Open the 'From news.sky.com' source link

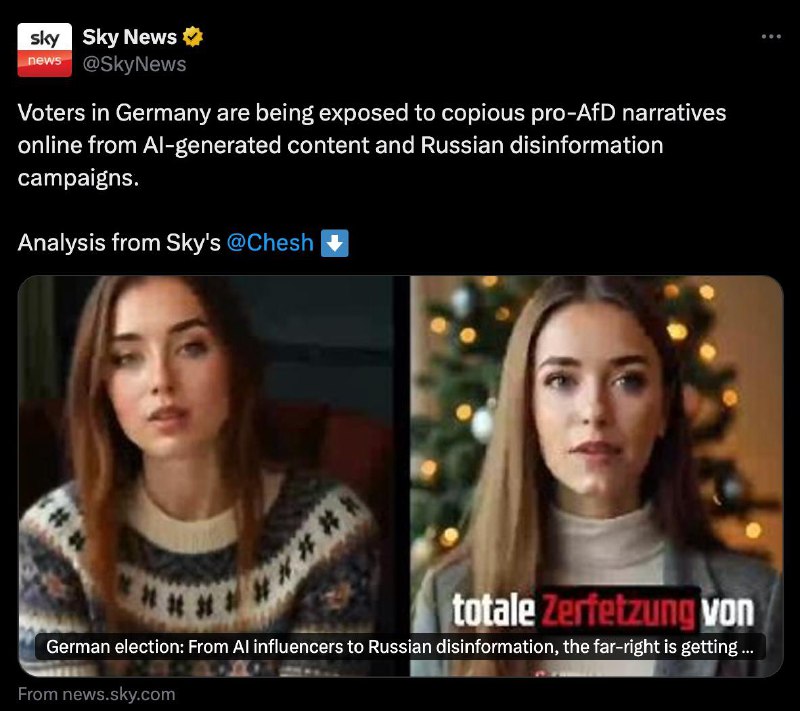pyautogui.click(x=96, y=694)
